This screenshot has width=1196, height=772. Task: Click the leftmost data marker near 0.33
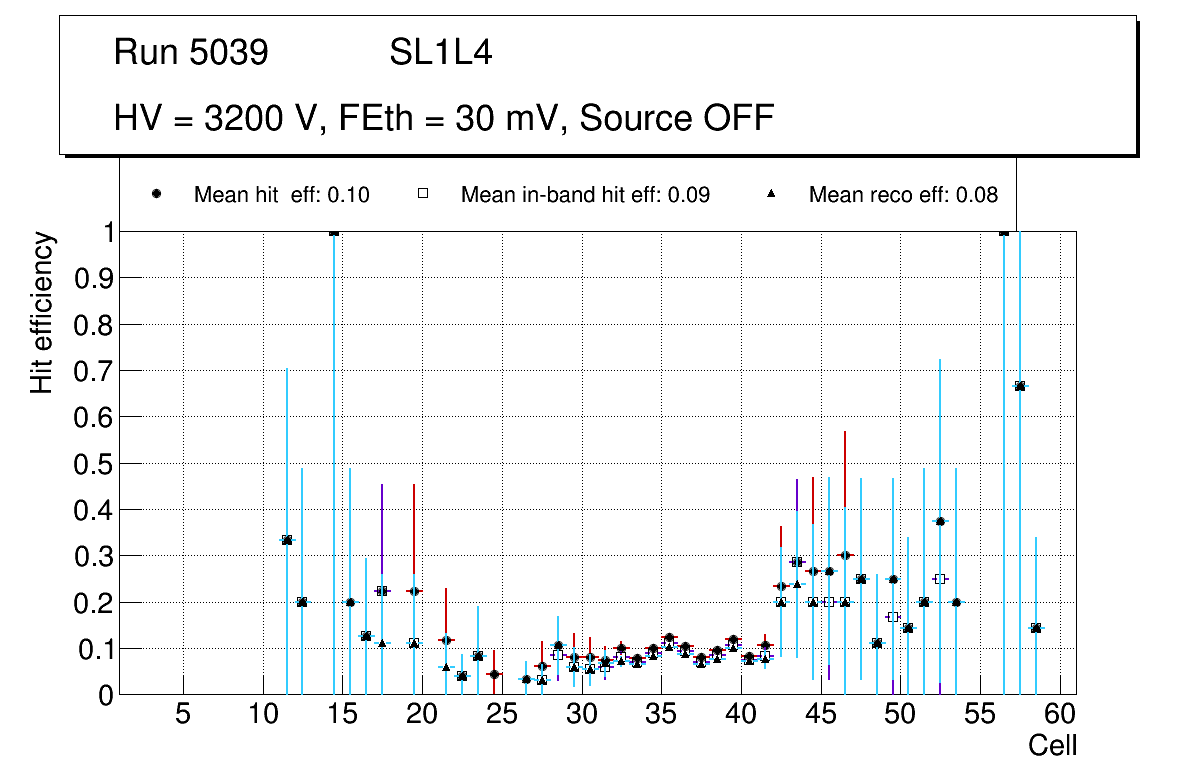pos(287,540)
